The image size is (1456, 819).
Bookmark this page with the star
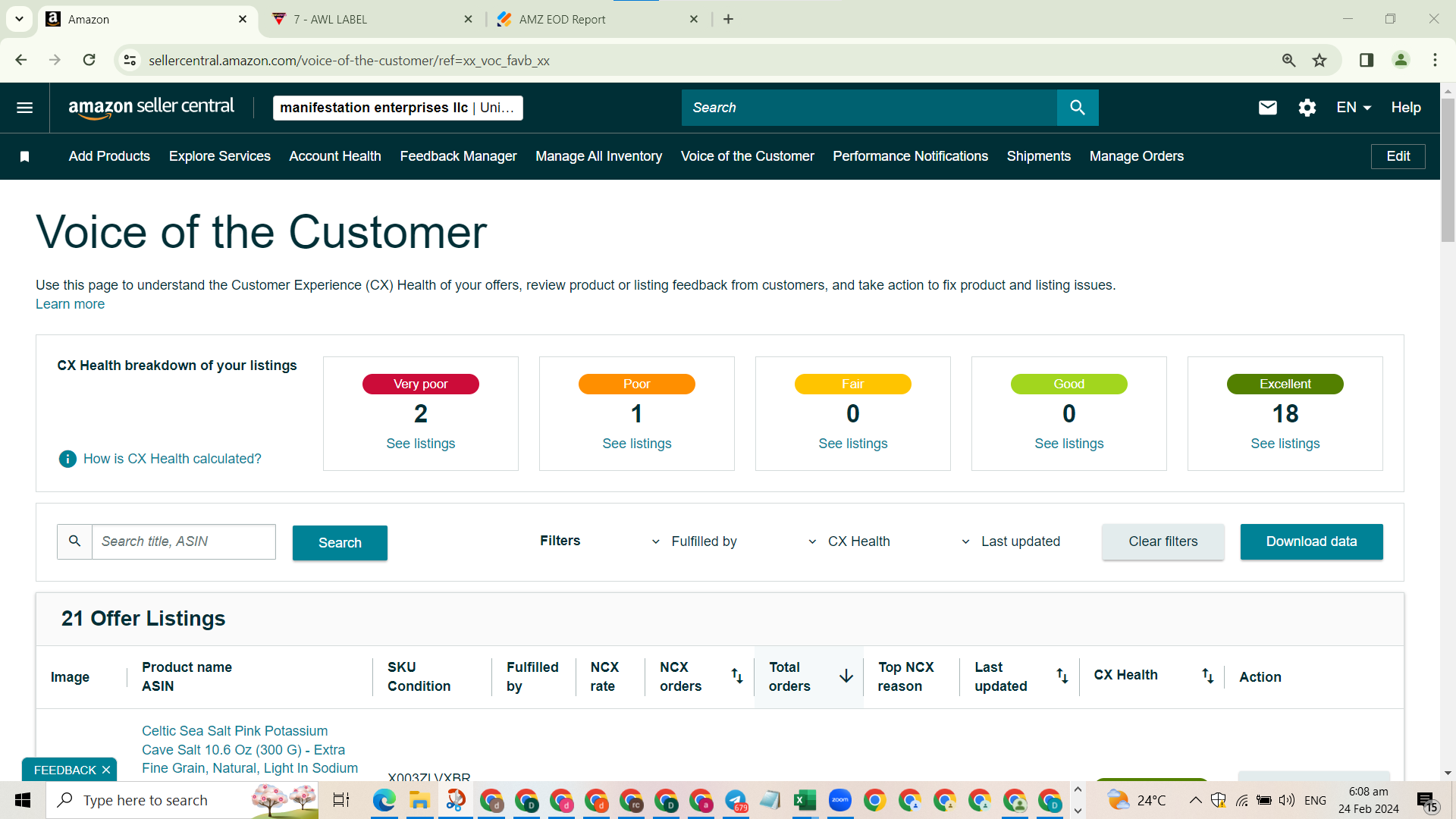[1319, 60]
